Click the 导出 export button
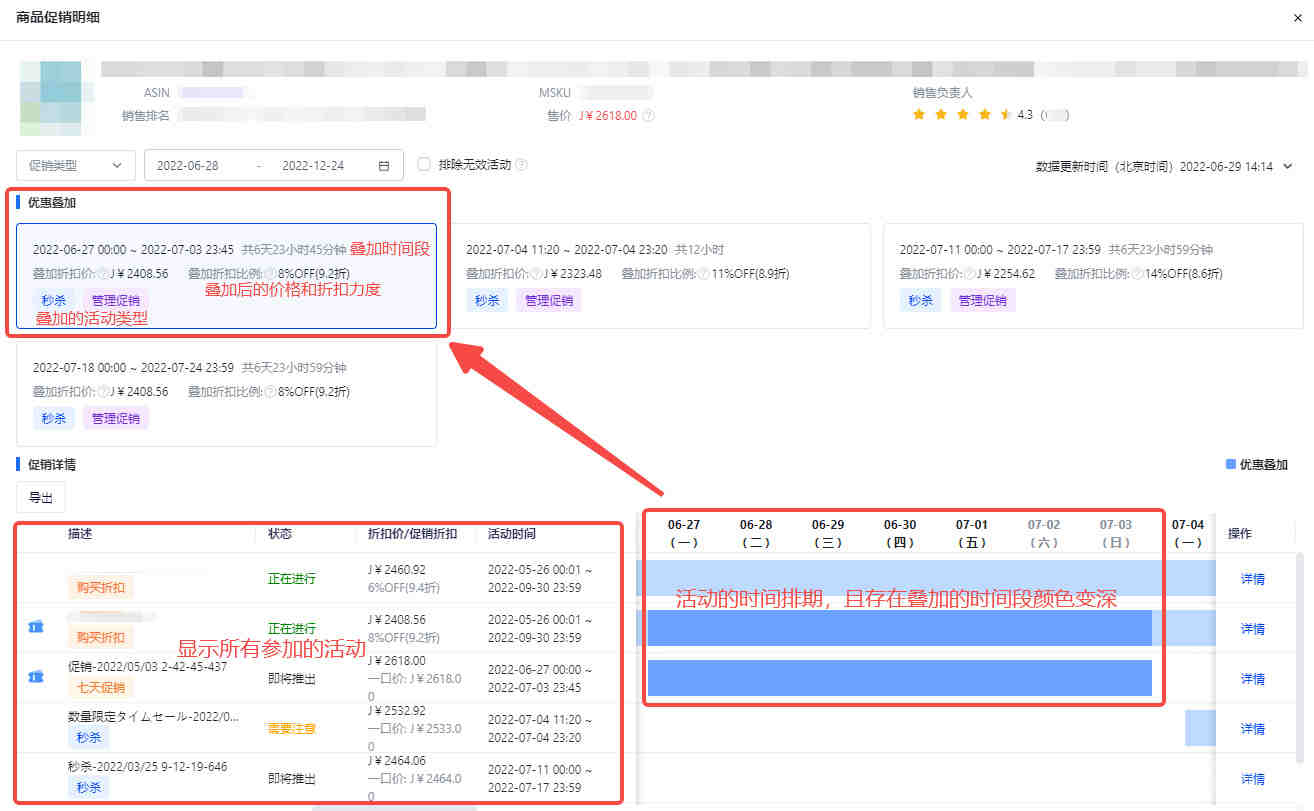The height and width of the screenshot is (811, 1314). (x=41, y=497)
